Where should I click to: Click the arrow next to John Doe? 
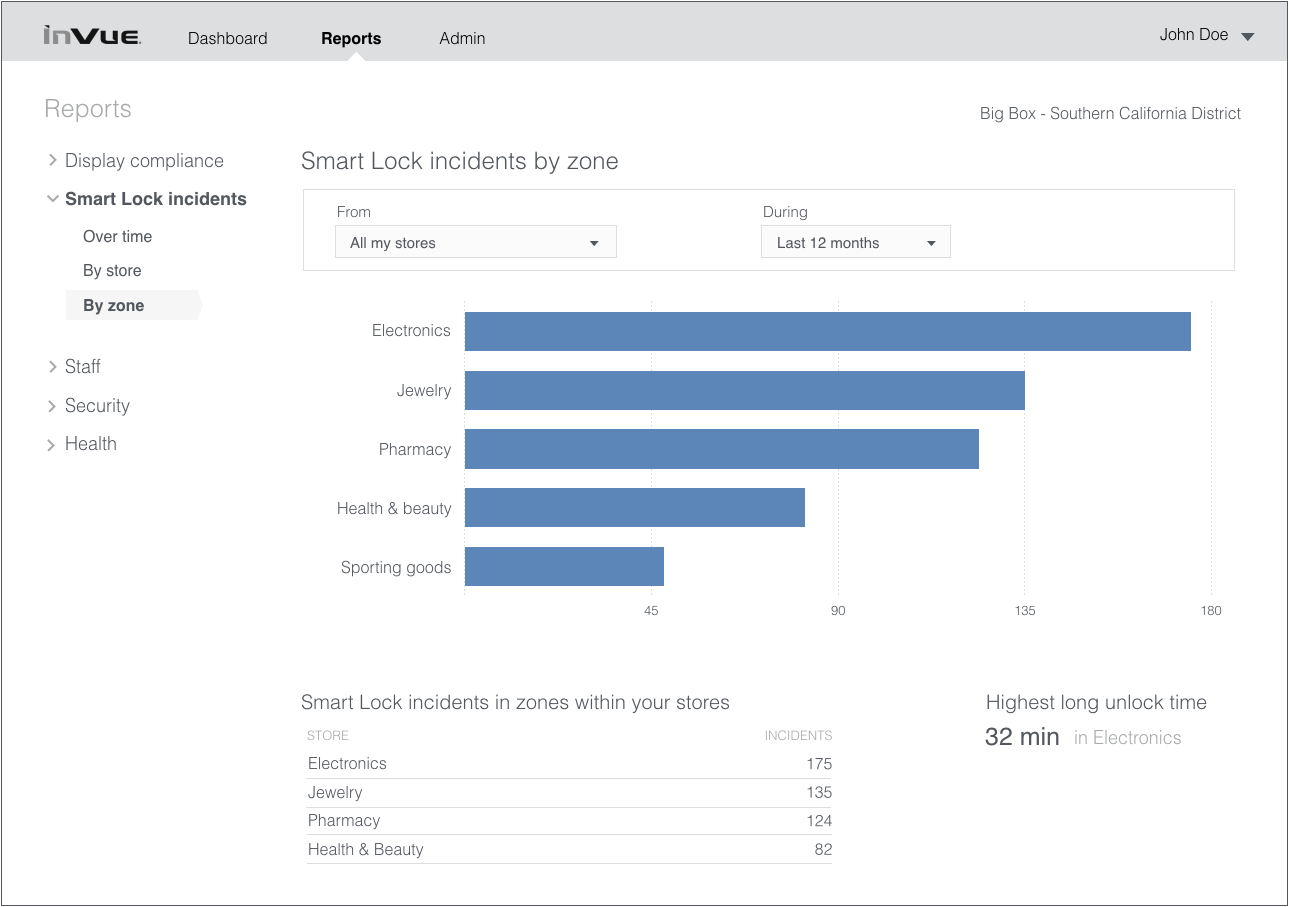[x=1247, y=37]
